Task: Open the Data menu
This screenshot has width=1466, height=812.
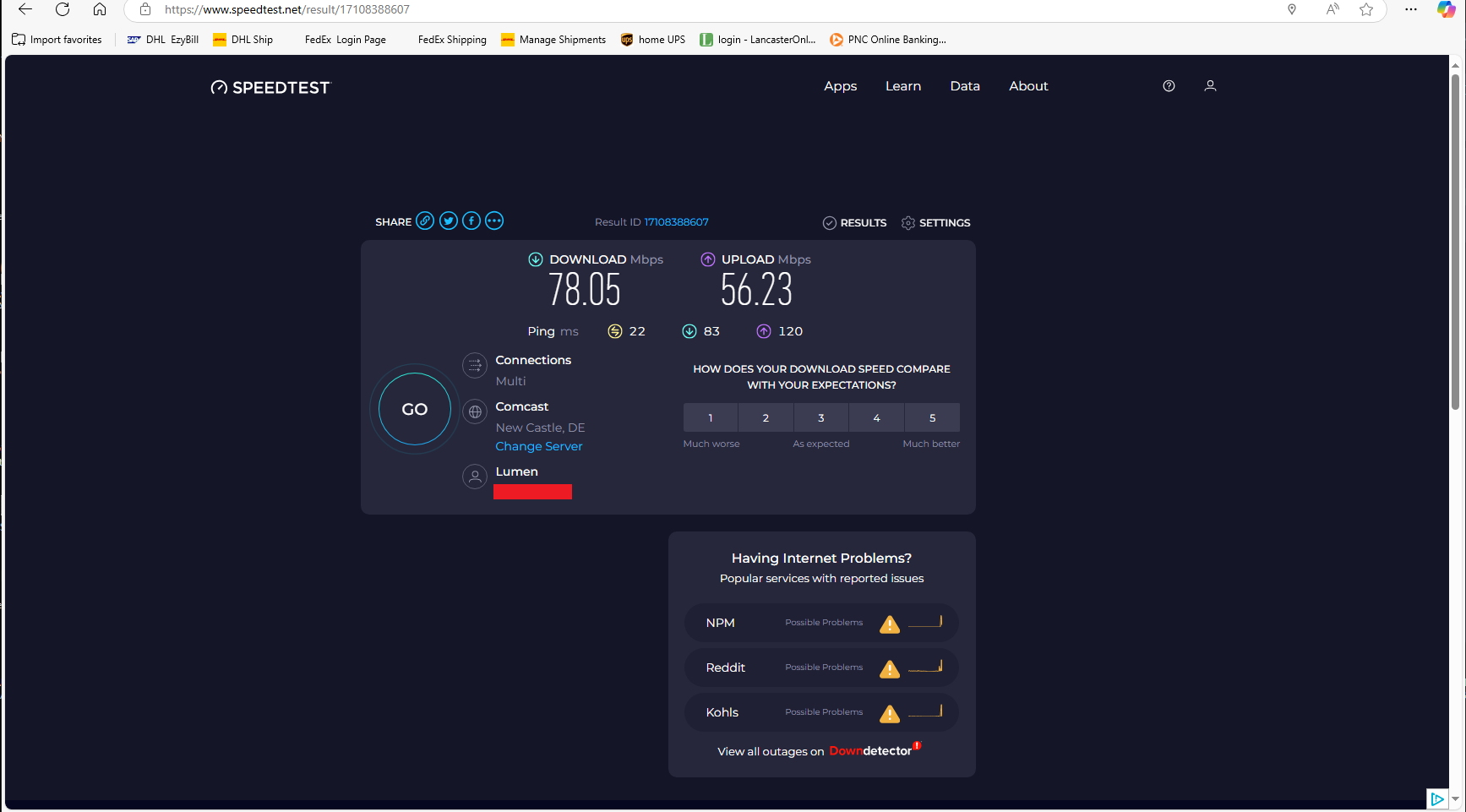Action: (965, 86)
